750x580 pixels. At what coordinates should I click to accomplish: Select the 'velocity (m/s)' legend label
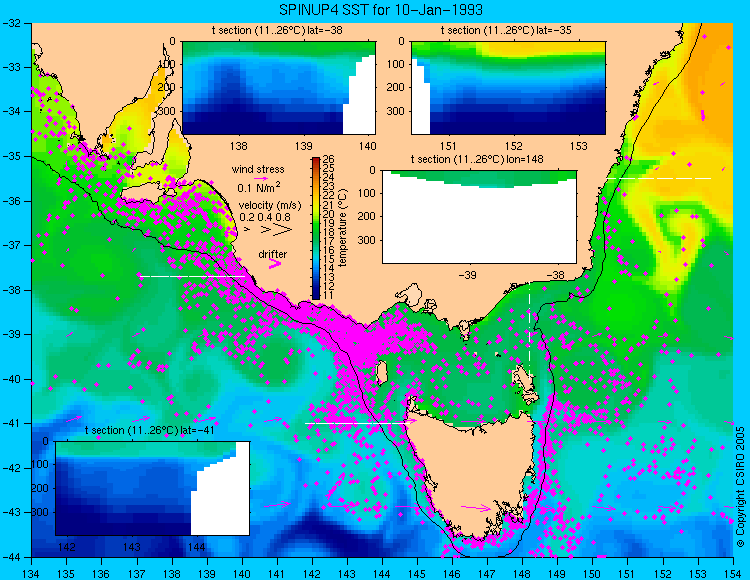270,206
